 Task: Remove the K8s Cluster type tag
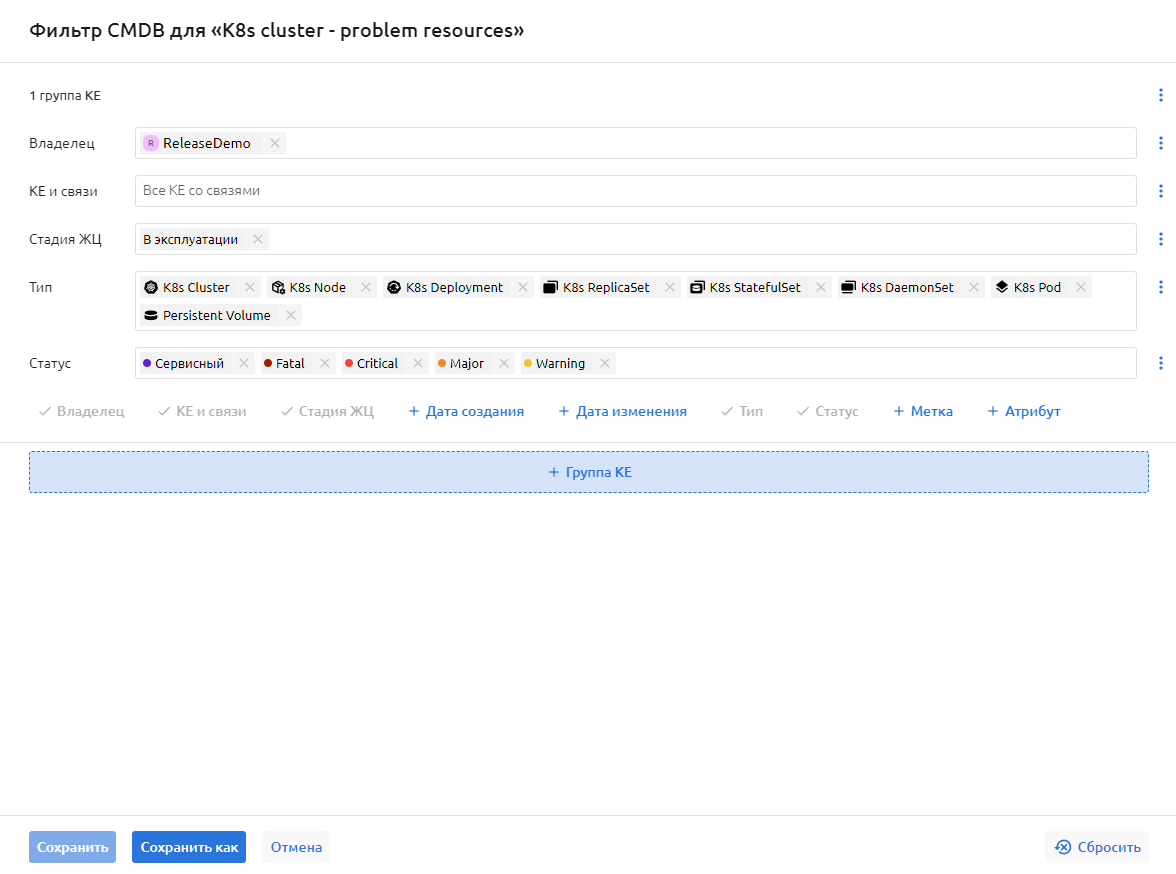(x=250, y=288)
